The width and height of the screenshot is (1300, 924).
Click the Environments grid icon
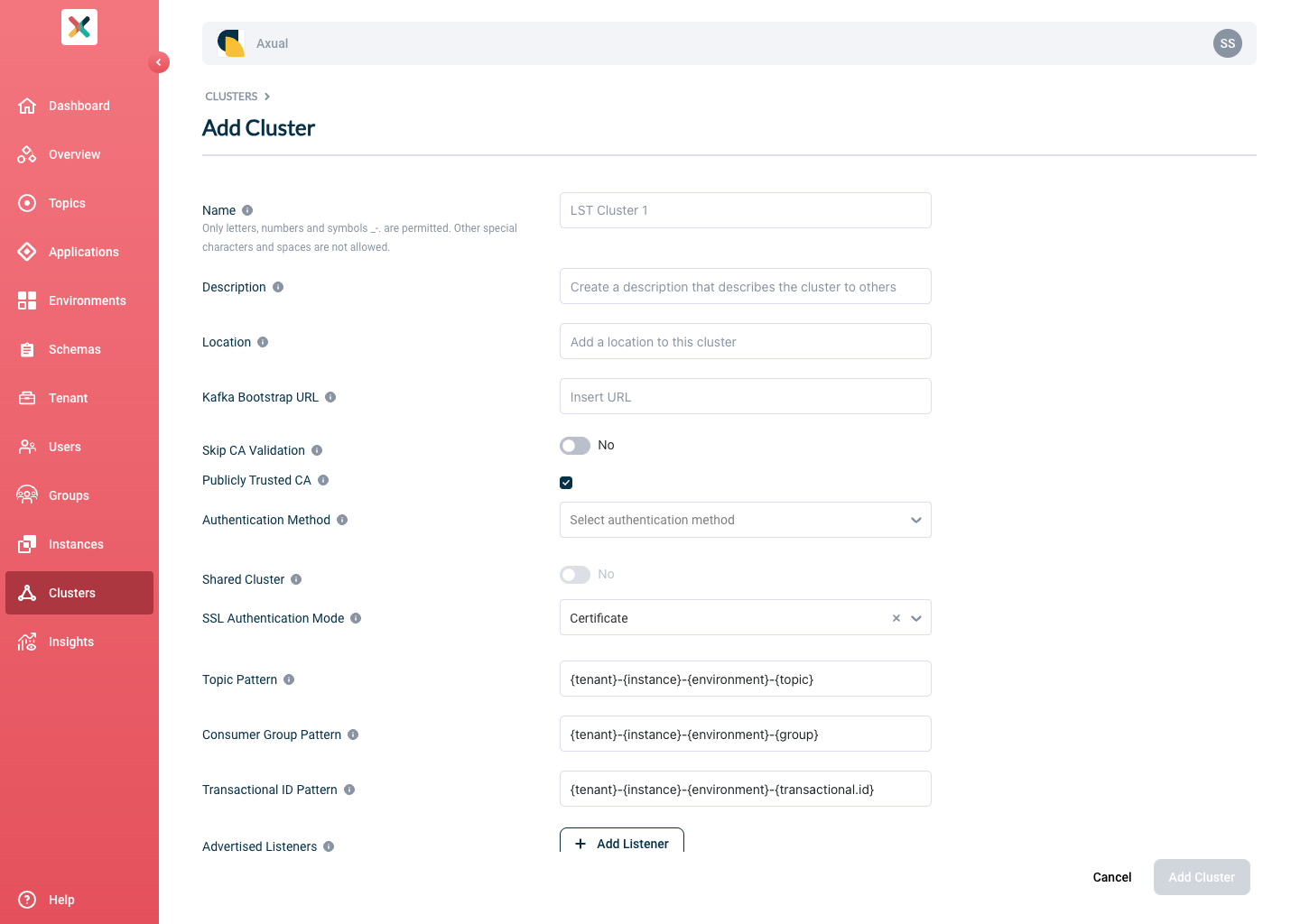(27, 300)
